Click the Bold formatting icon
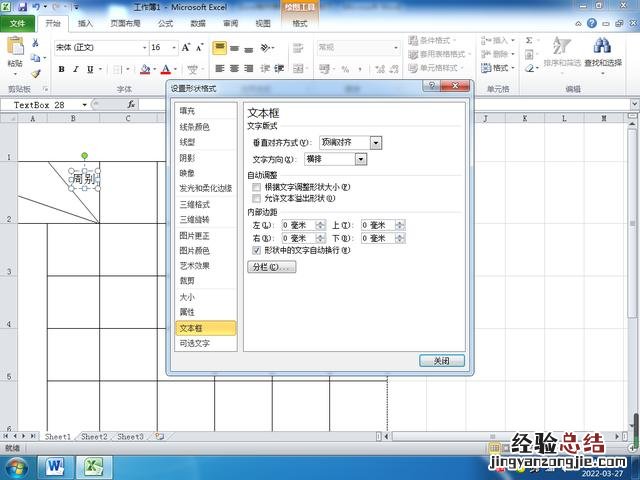This screenshot has width=640, height=480. pyautogui.click(x=61, y=69)
